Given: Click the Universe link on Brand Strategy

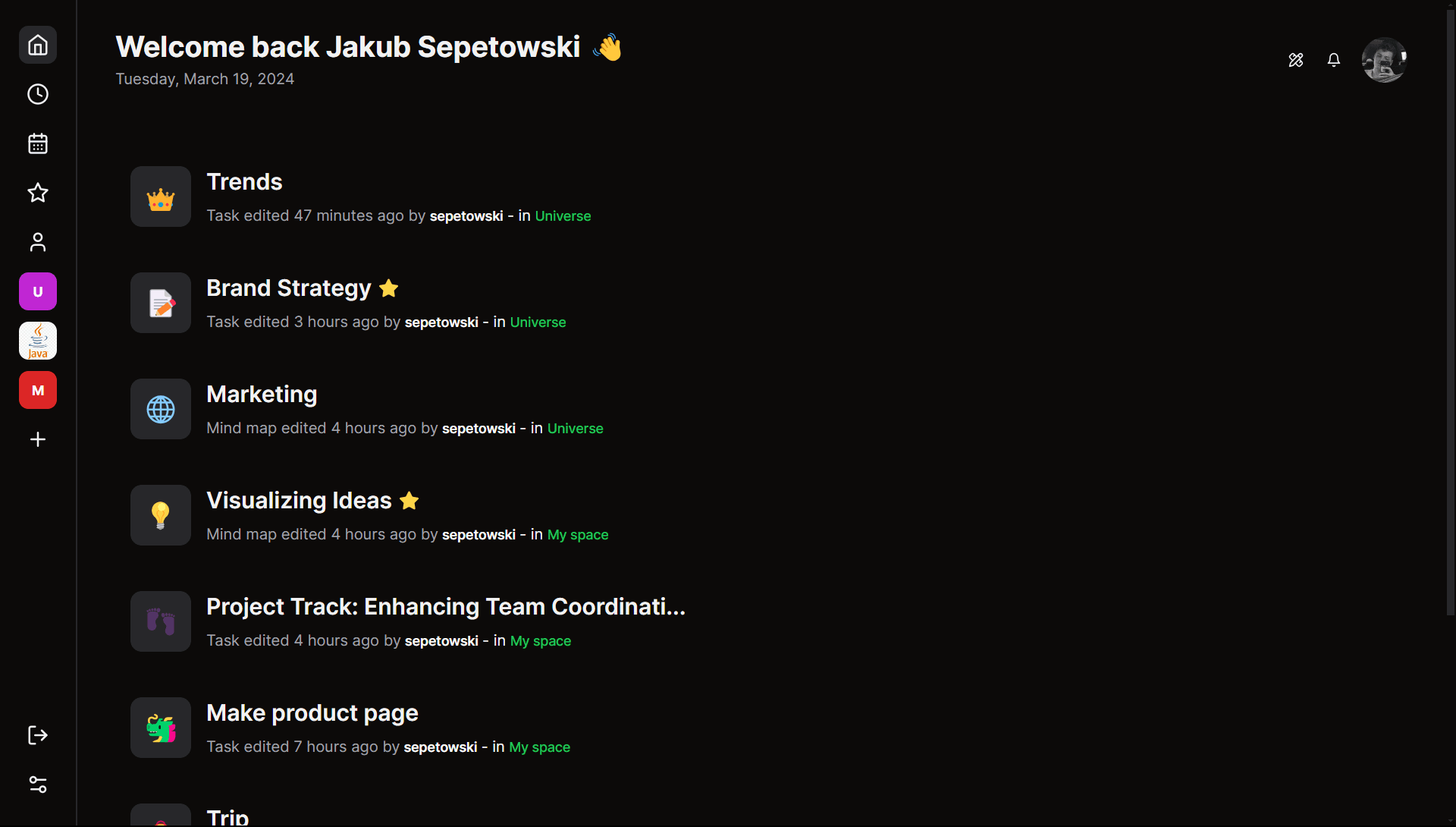Looking at the screenshot, I should tap(537, 322).
